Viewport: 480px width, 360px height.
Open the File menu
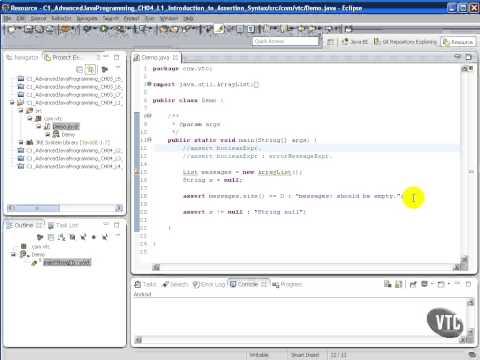8,19
